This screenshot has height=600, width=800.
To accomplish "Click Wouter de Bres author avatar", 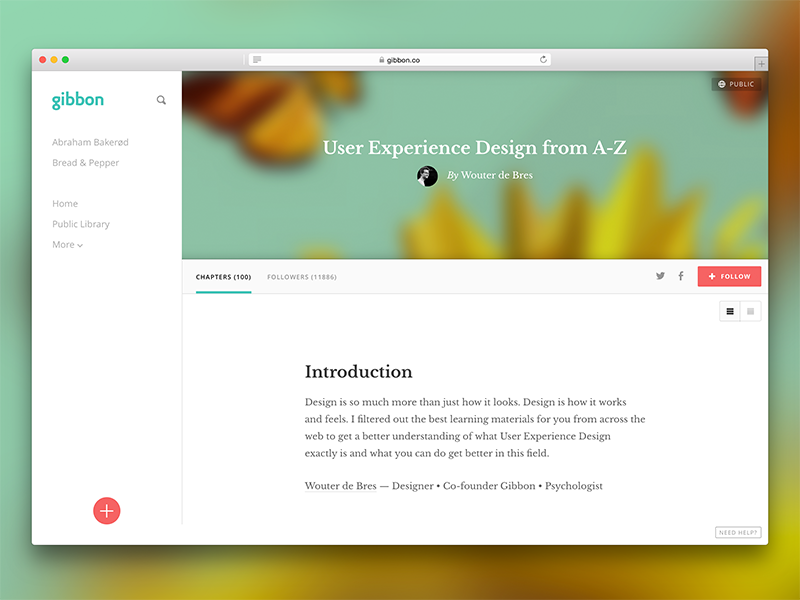I will point(427,176).
